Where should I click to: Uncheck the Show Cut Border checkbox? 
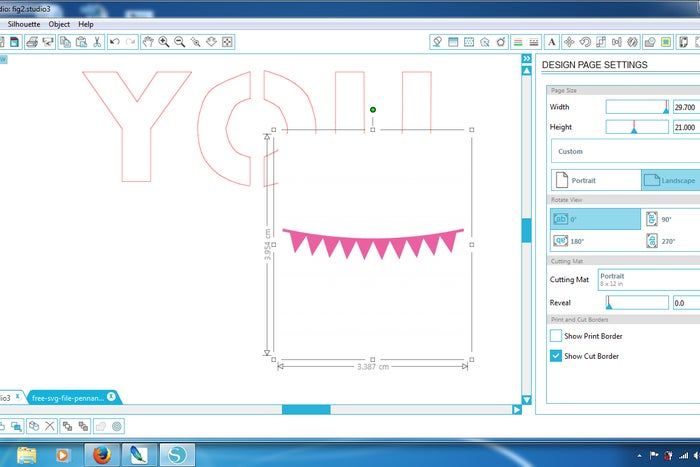click(x=556, y=355)
